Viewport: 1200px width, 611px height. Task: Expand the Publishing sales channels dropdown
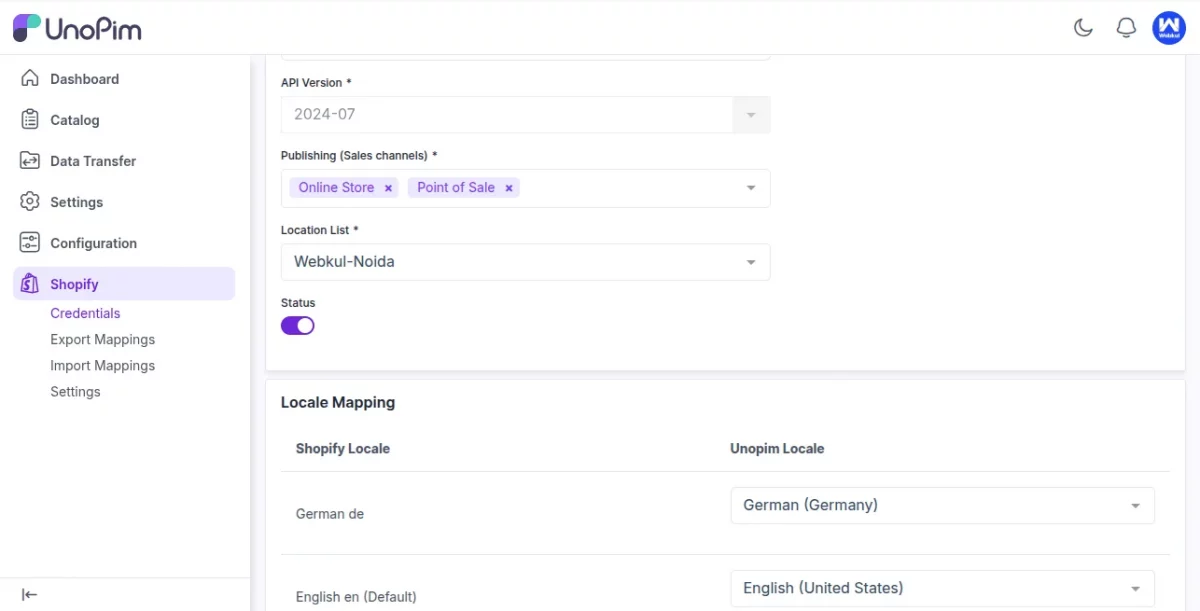(x=750, y=187)
